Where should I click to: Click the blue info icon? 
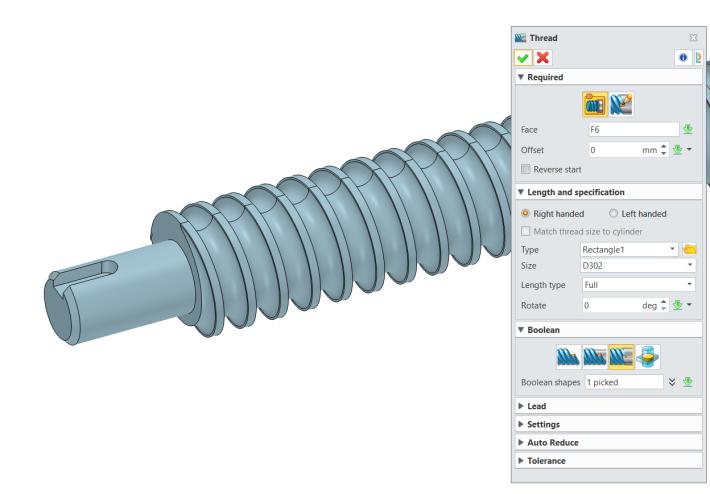(x=682, y=58)
